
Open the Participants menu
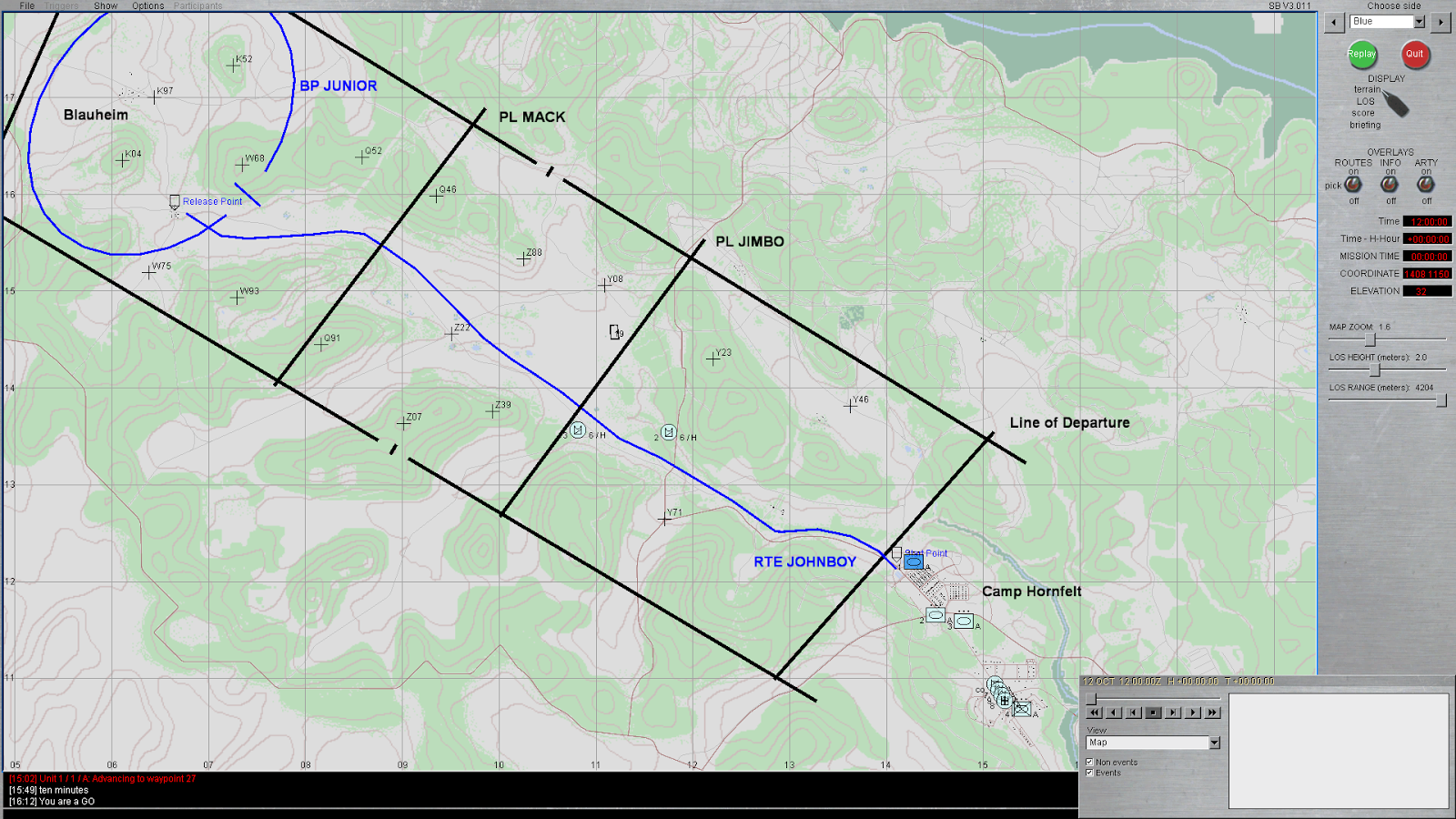[x=198, y=5]
